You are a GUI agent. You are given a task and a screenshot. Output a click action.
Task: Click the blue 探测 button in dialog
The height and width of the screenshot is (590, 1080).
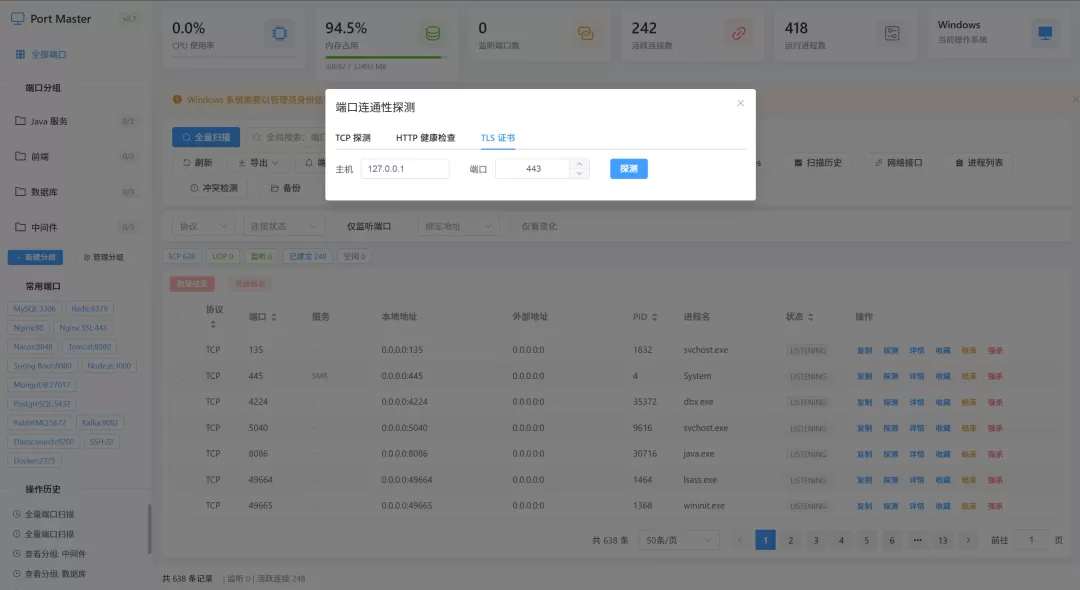coord(629,169)
